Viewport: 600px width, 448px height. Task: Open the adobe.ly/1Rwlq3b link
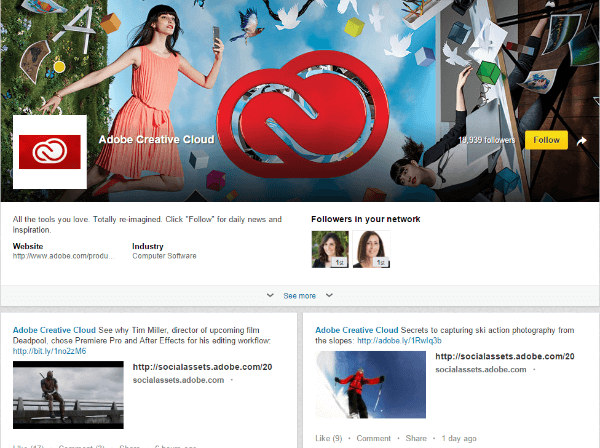pyautogui.click(x=399, y=340)
